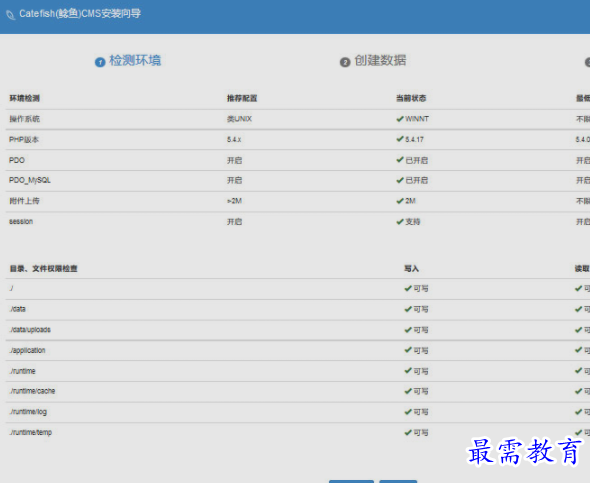Image resolution: width=590 pixels, height=483 pixels.
Task: Click 开启 recommended value in session row
Action: click(x=234, y=222)
